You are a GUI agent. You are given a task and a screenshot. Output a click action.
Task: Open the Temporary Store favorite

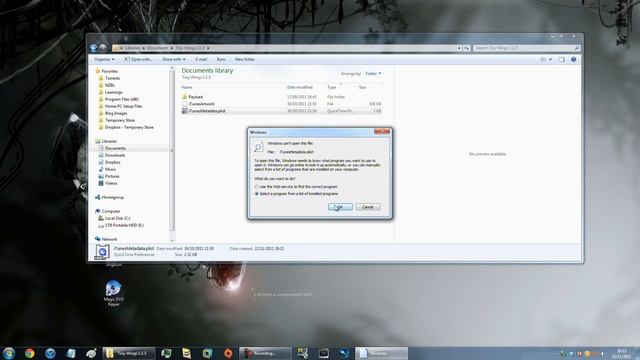tap(120, 120)
